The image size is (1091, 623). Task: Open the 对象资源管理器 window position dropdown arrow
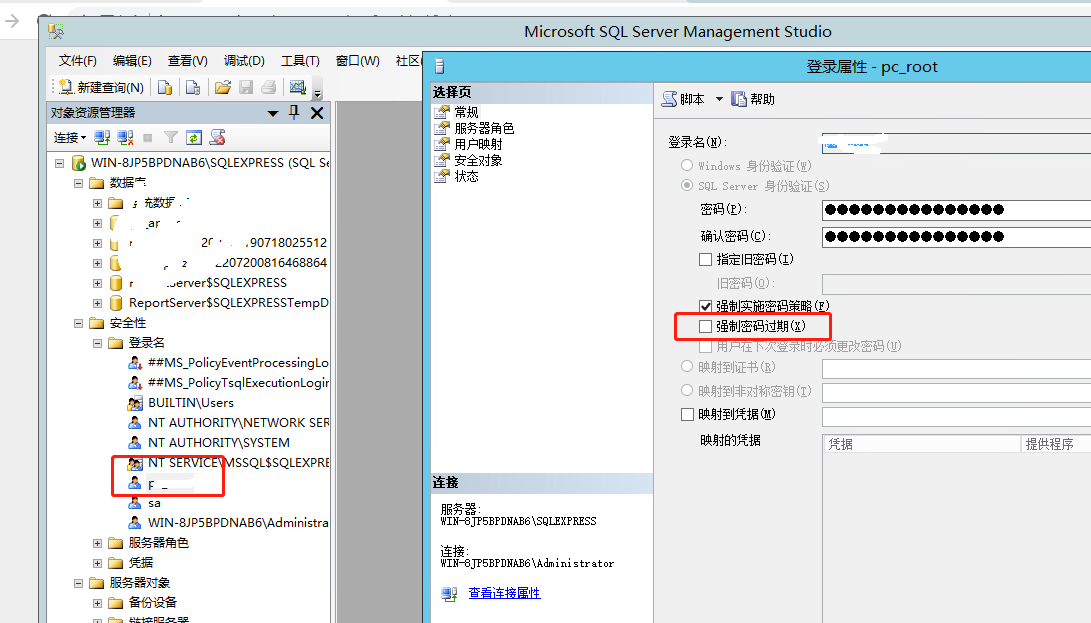[273, 113]
